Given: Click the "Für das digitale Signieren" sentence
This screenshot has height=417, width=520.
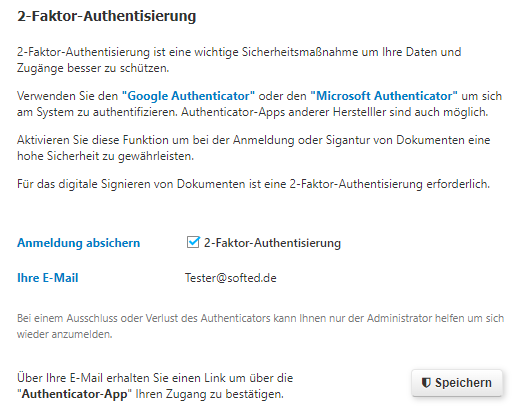Looking at the screenshot, I should click(x=253, y=184).
